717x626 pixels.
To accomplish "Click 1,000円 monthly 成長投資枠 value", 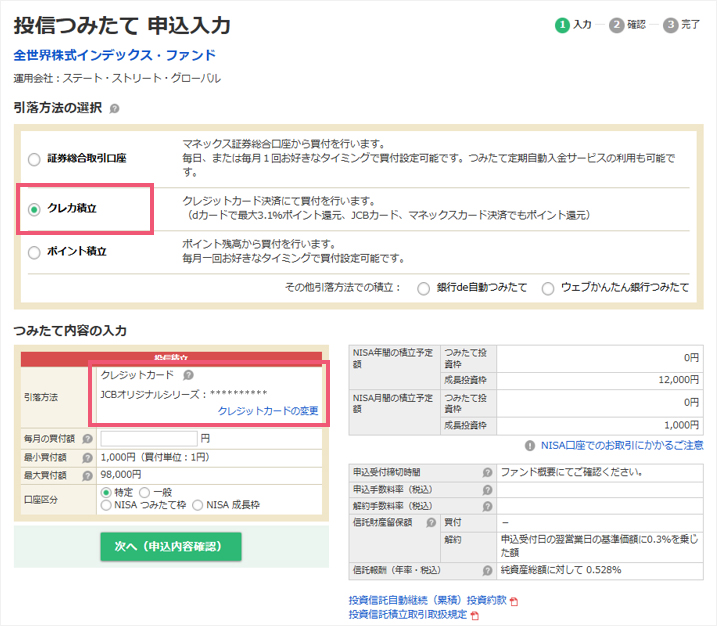I will 682,425.
